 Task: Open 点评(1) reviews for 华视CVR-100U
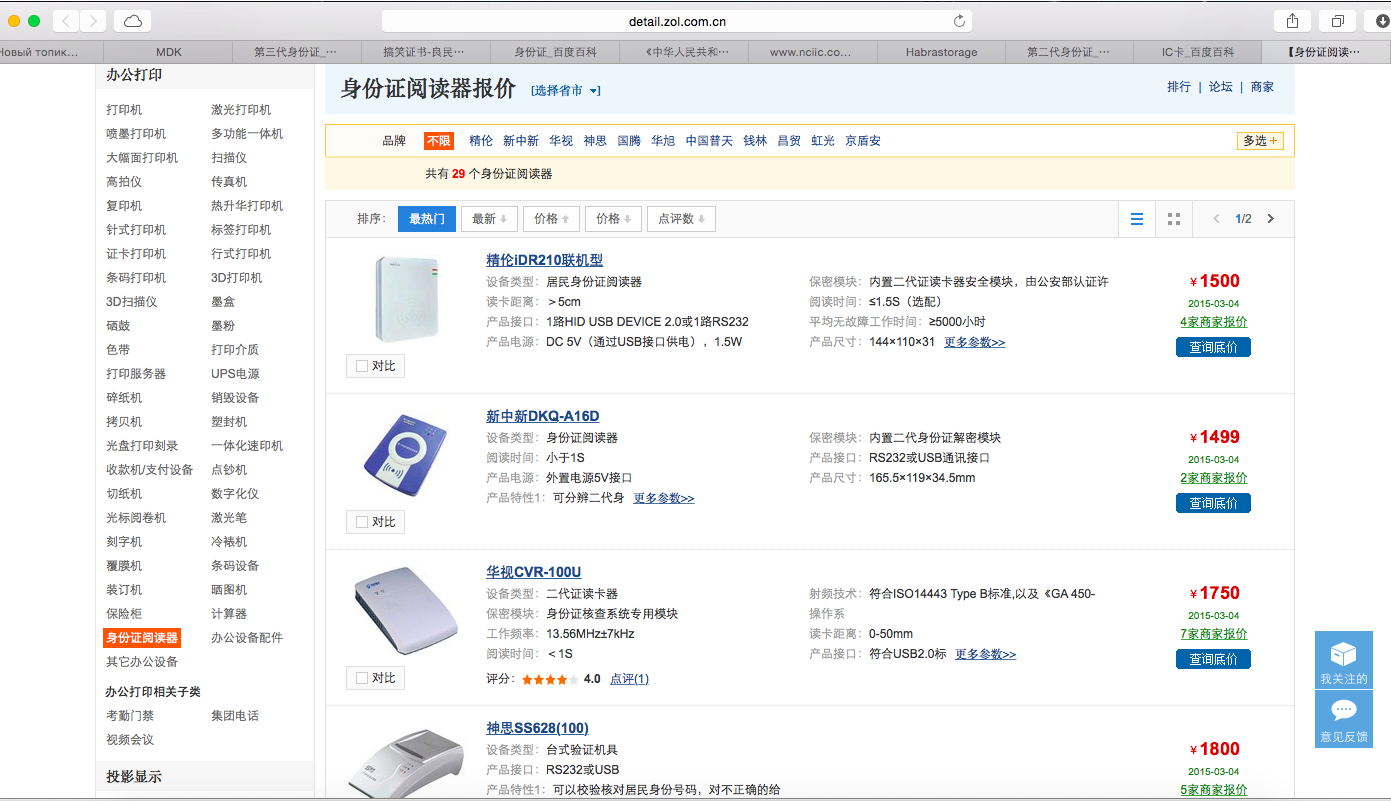629,679
